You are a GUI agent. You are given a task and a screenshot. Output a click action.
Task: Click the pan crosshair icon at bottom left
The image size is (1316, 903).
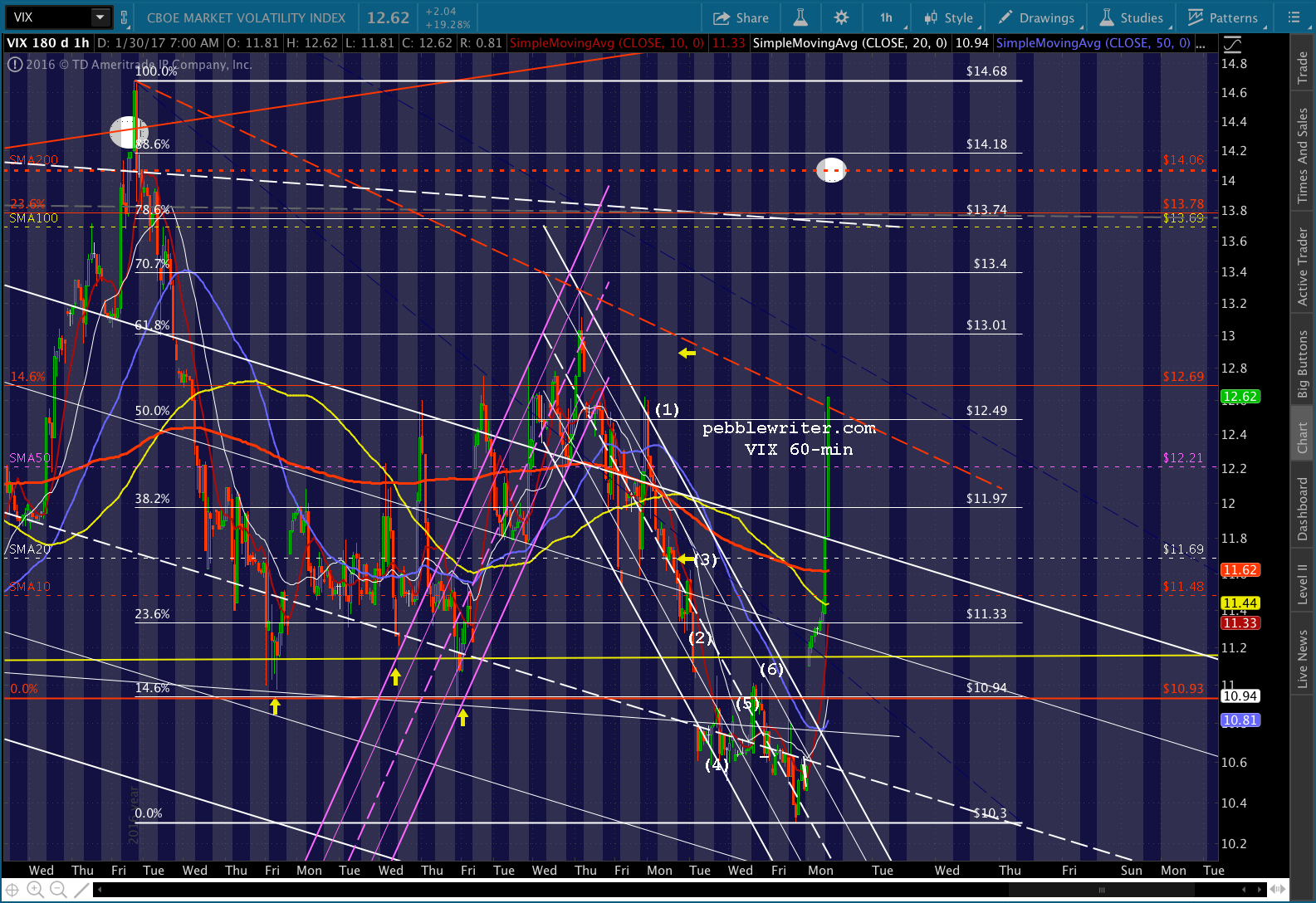(x=12, y=890)
